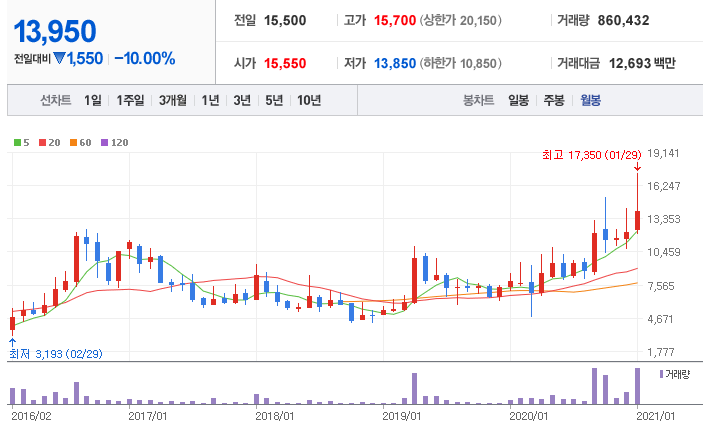Click the 최고 17,350 (01/29) annotation
This screenshot has width=703, height=437.
[592, 155]
